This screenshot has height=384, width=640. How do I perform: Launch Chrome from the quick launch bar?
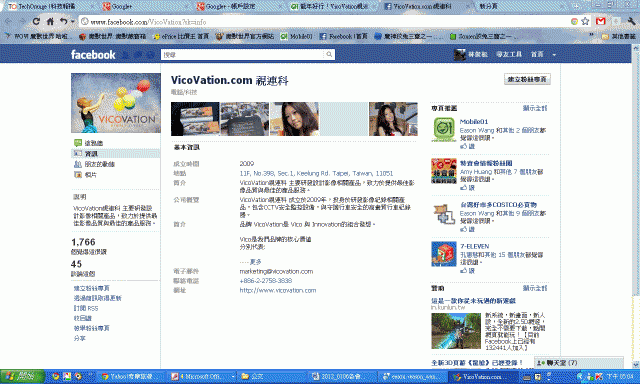click(x=55, y=376)
